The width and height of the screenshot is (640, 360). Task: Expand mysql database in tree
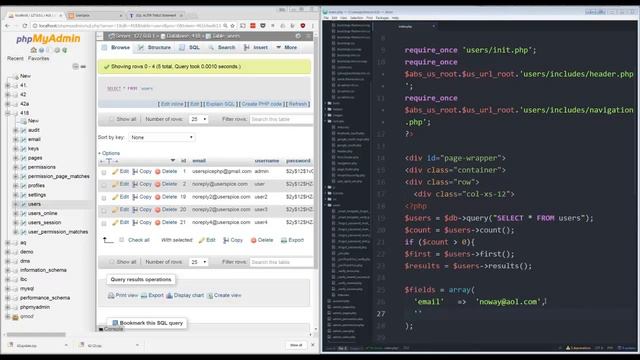point(8,289)
